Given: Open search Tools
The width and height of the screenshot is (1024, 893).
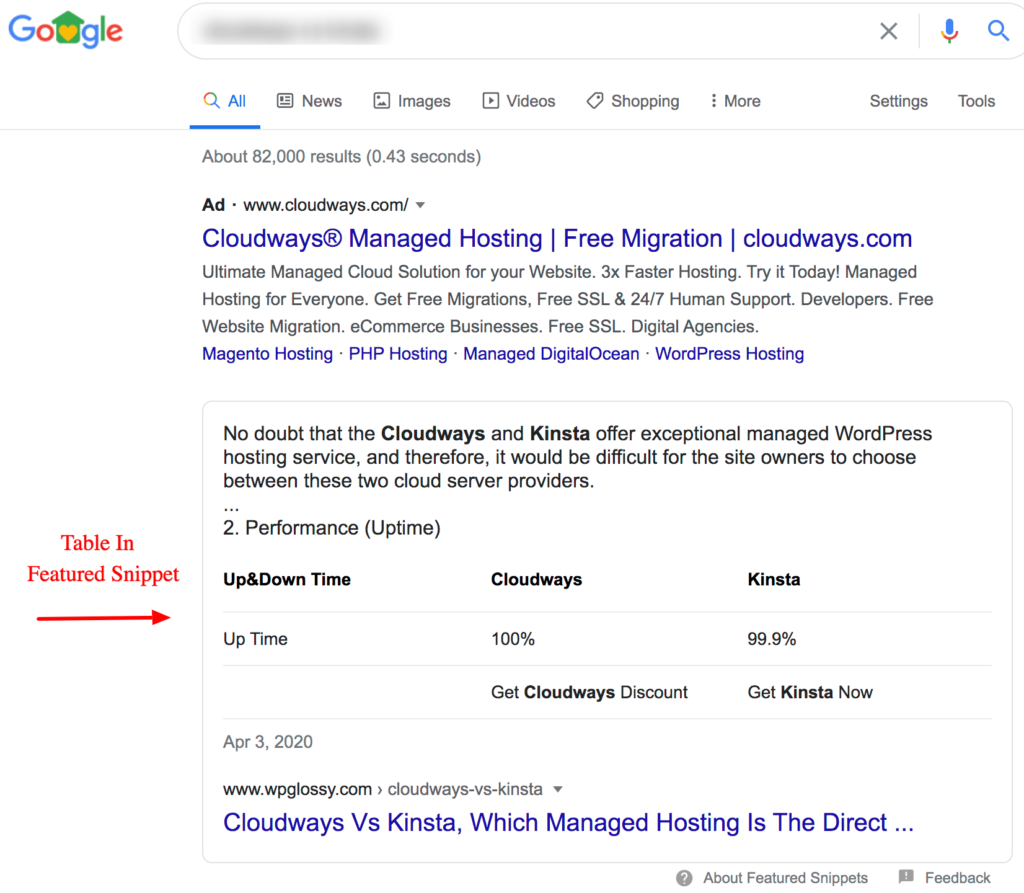Looking at the screenshot, I should [x=976, y=101].
